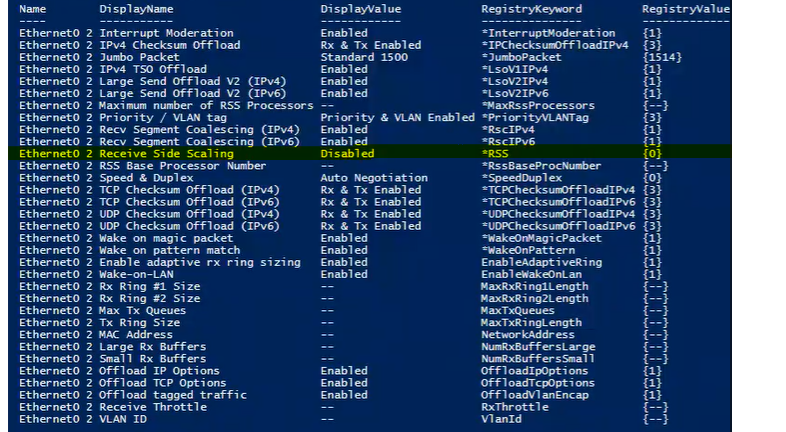Click the *RSS registry keyword
The height and width of the screenshot is (432, 786).
point(496,154)
